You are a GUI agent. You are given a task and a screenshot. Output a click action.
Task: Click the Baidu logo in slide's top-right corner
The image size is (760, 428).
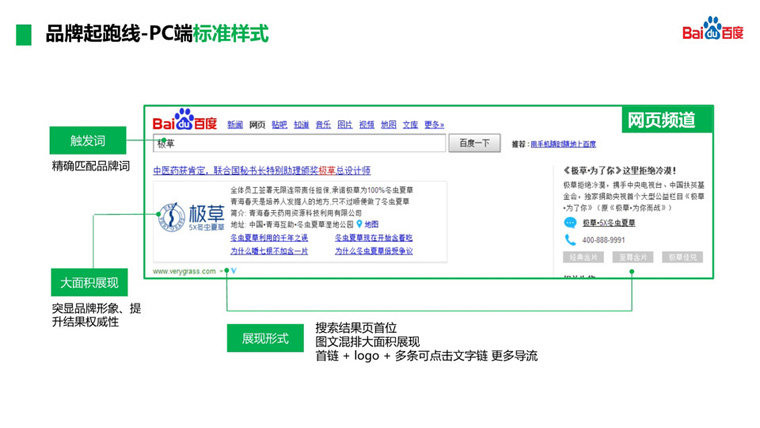click(x=712, y=28)
